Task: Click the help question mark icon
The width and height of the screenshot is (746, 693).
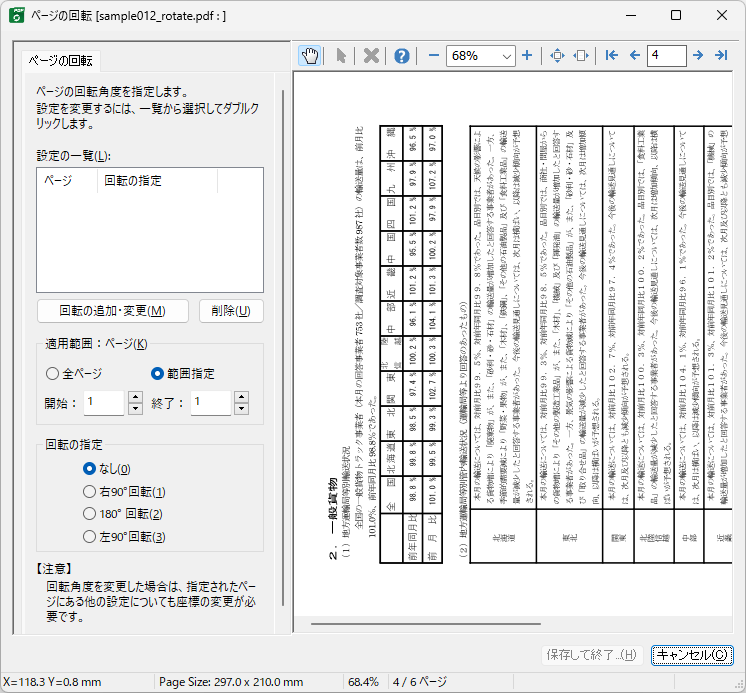Action: [x=402, y=56]
